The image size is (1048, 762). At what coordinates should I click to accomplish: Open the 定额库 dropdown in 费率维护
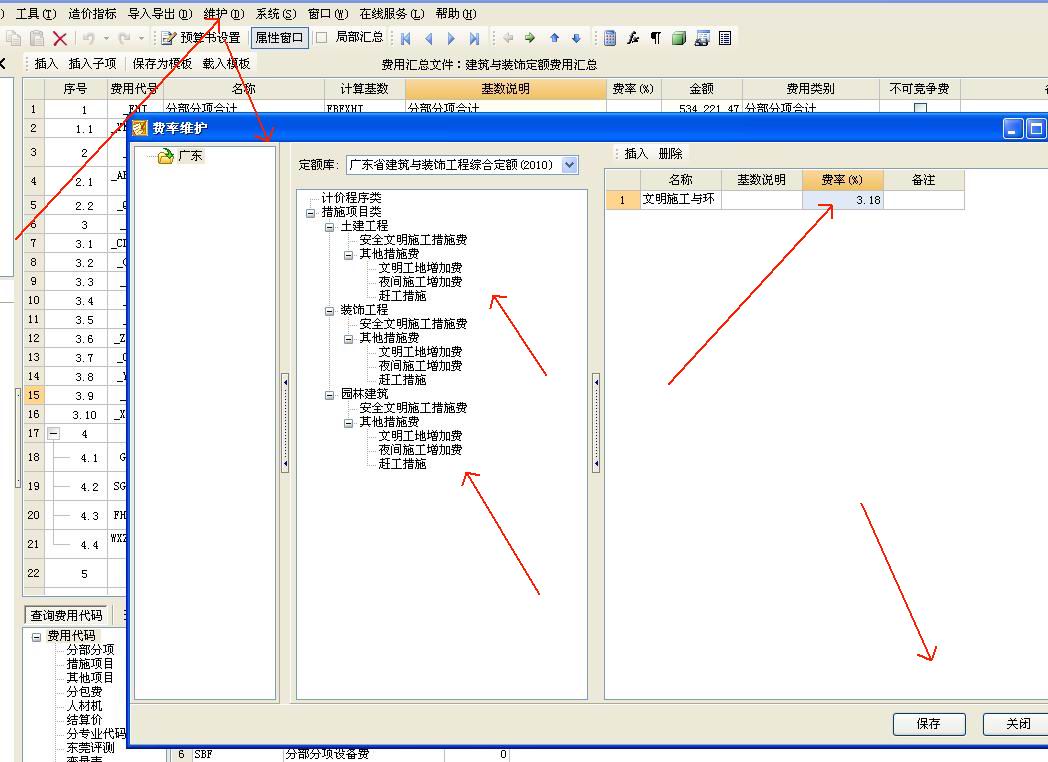(x=569, y=164)
